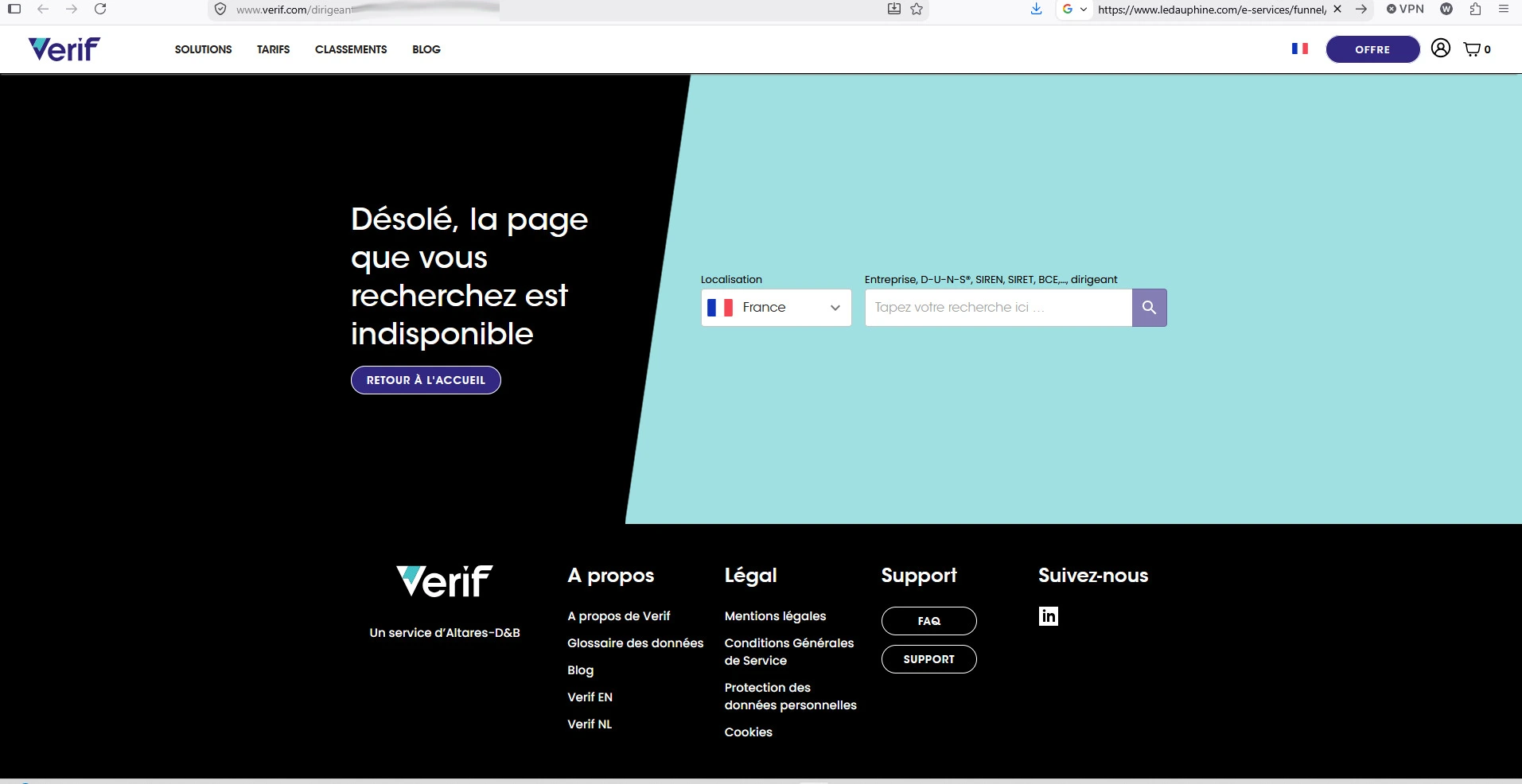1522x784 pixels.
Task: Open 'Glossaire des données' link
Action: pos(636,643)
